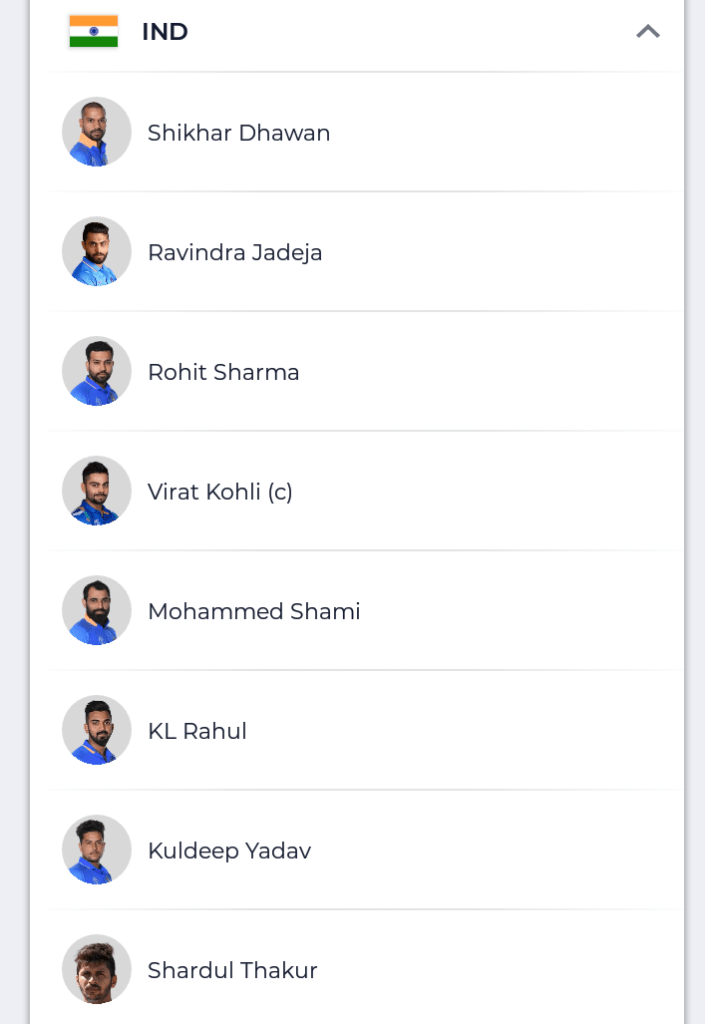This screenshot has width=705, height=1024.
Task: Open the KL Rahul player name
Action: (x=197, y=731)
